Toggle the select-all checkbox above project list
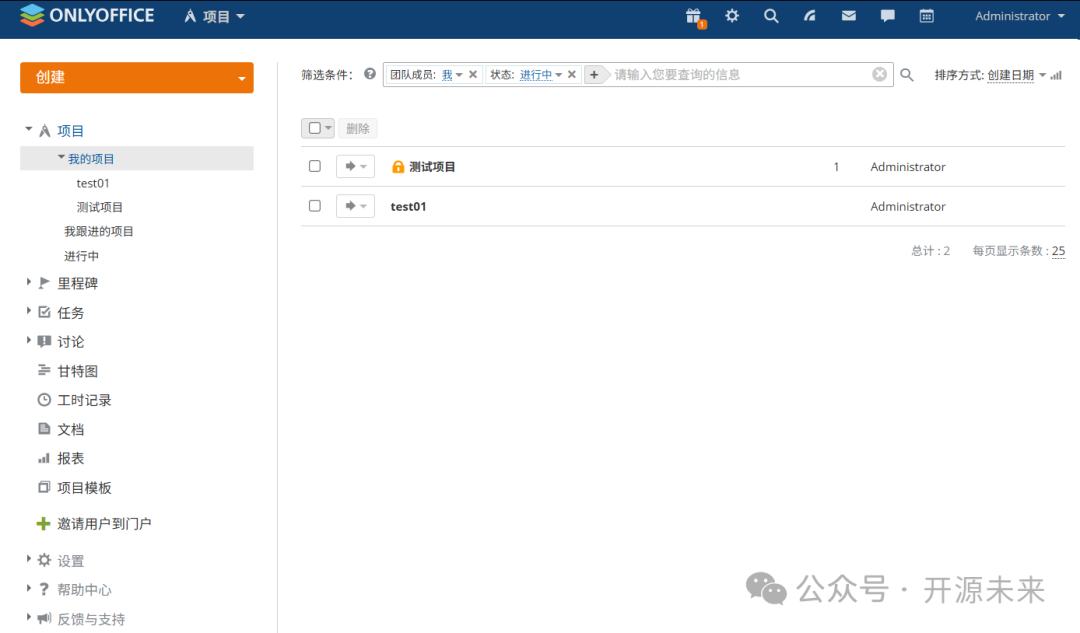 point(313,128)
